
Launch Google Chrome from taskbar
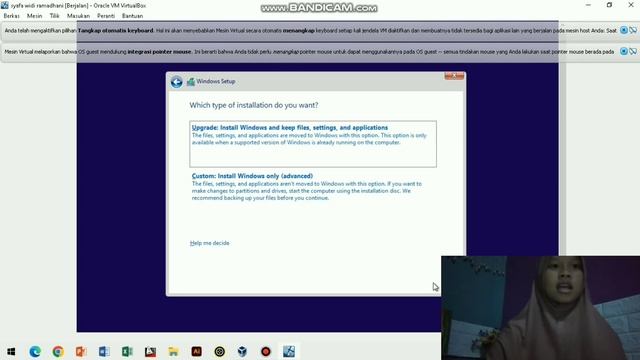tap(58, 351)
